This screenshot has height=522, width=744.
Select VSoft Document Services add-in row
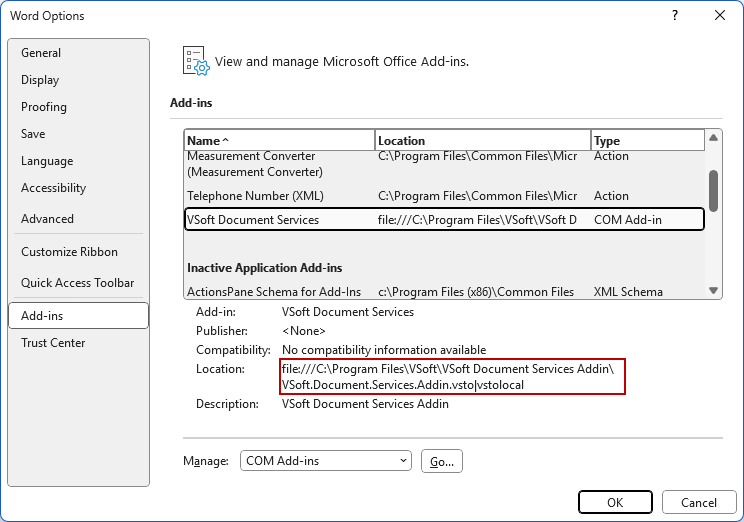tap(444, 219)
